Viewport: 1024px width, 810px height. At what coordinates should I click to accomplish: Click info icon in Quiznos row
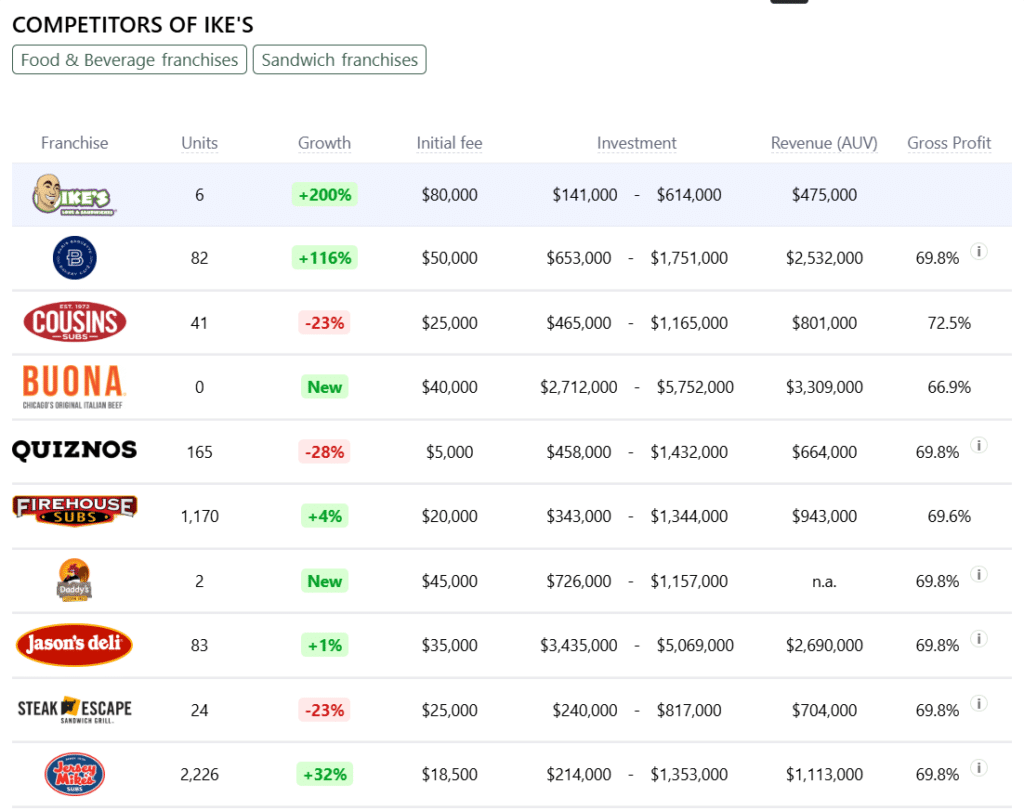(978, 446)
